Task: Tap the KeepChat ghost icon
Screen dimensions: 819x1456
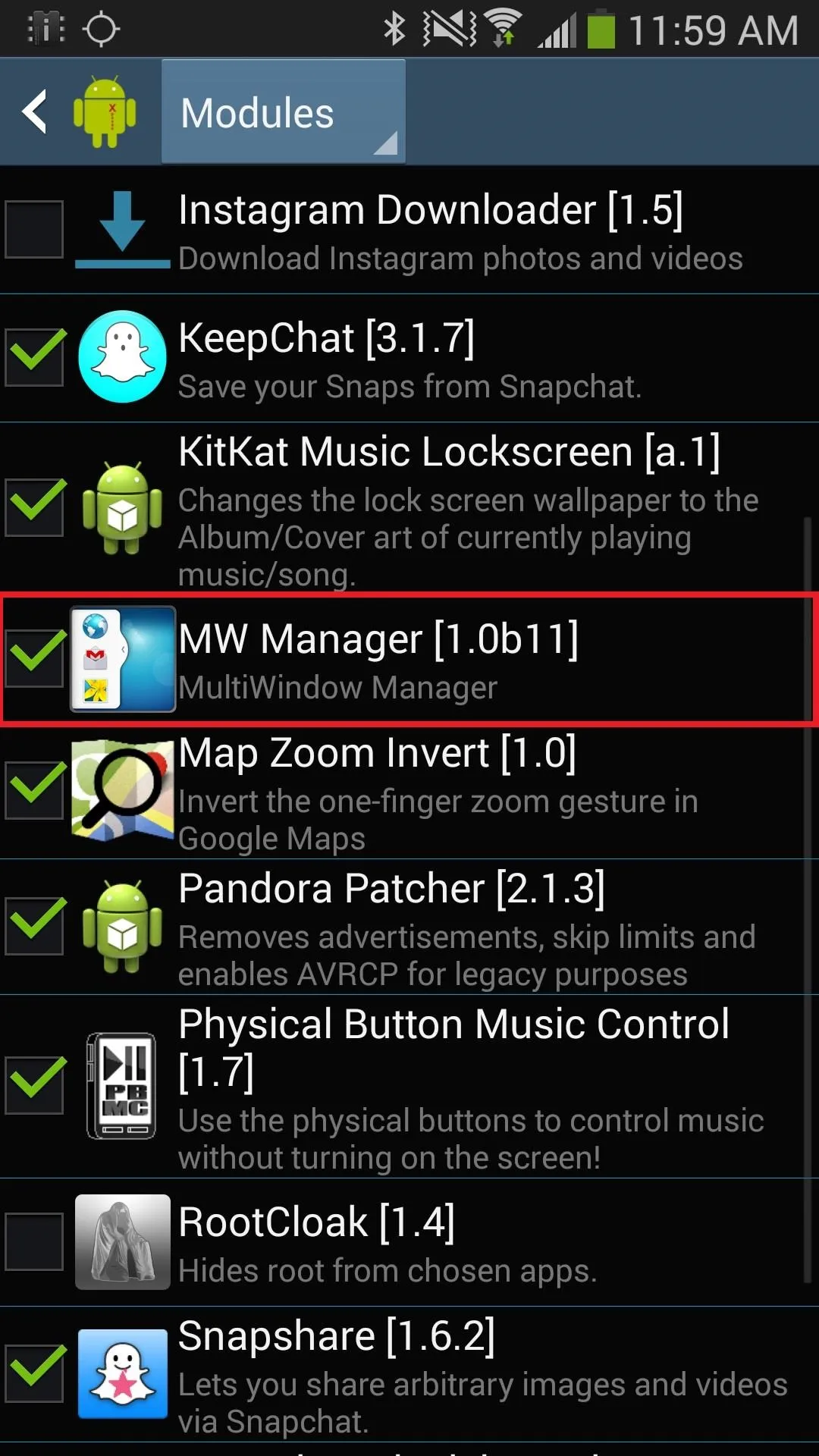Action: (122, 356)
